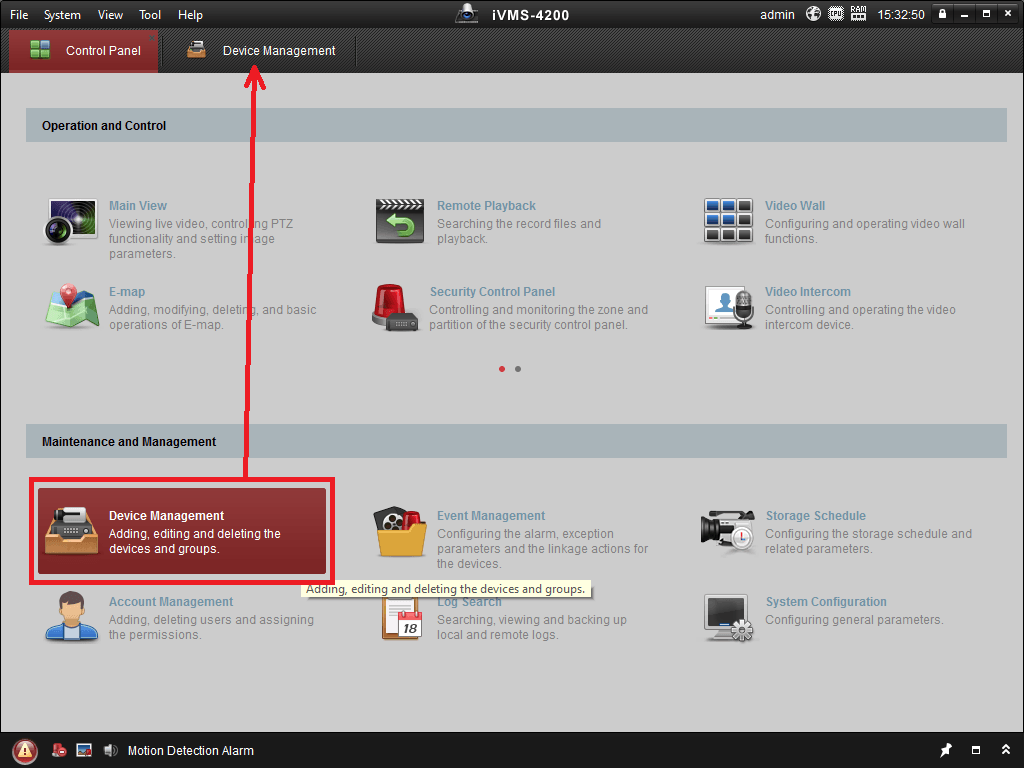This screenshot has width=1024, height=768.
Task: Click the 15:32:50 clock display
Action: pos(901,14)
